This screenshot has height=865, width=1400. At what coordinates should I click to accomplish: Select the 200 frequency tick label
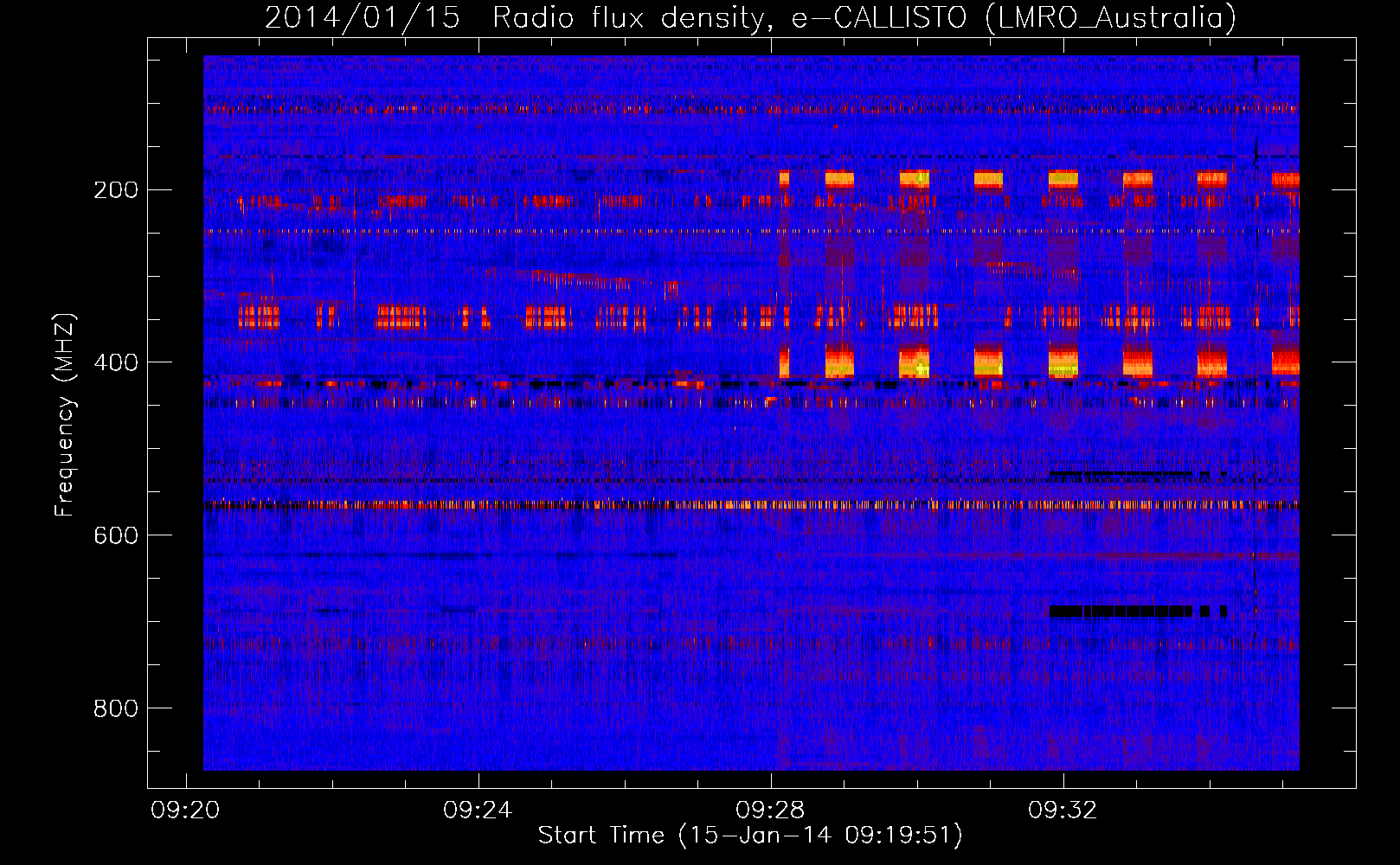(115, 189)
